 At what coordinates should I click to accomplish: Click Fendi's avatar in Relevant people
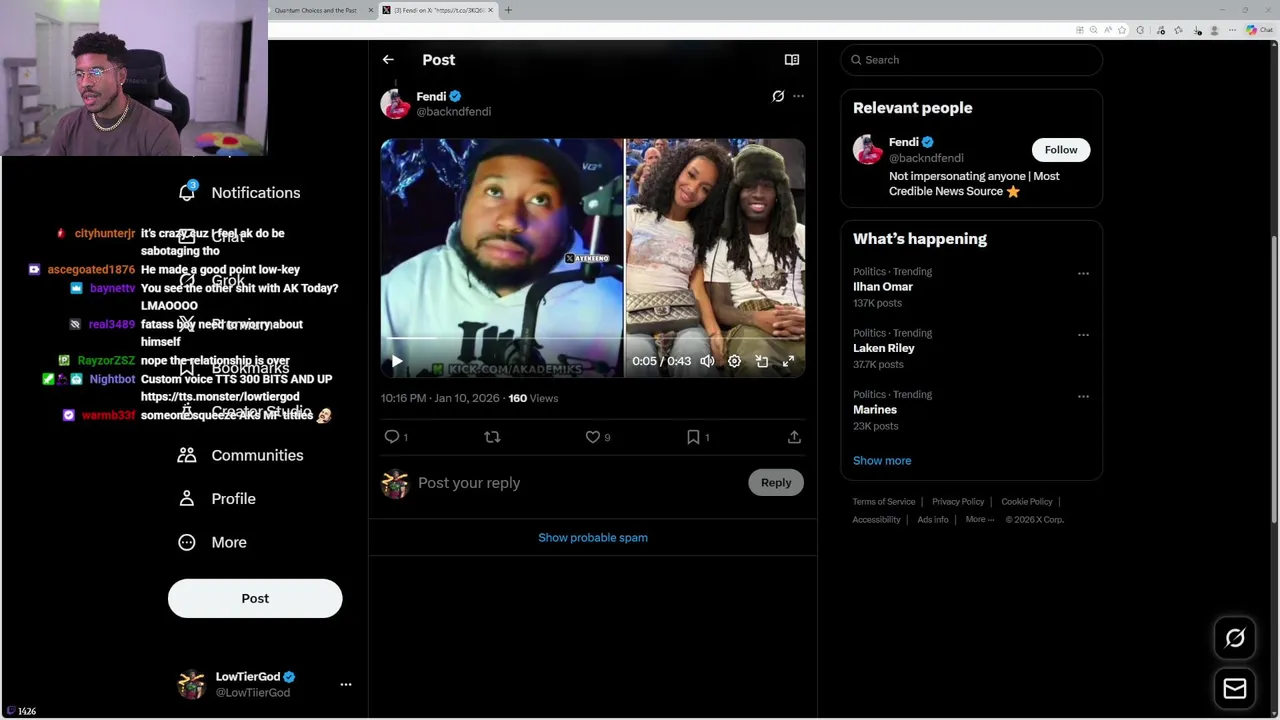coord(868,150)
